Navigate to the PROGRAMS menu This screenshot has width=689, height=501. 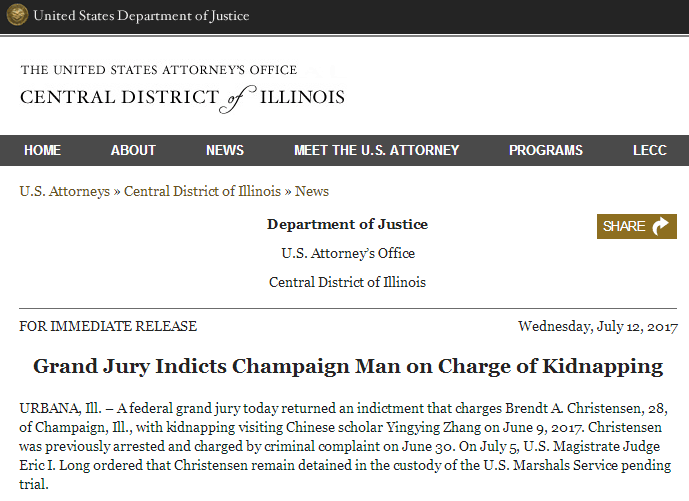(x=545, y=150)
